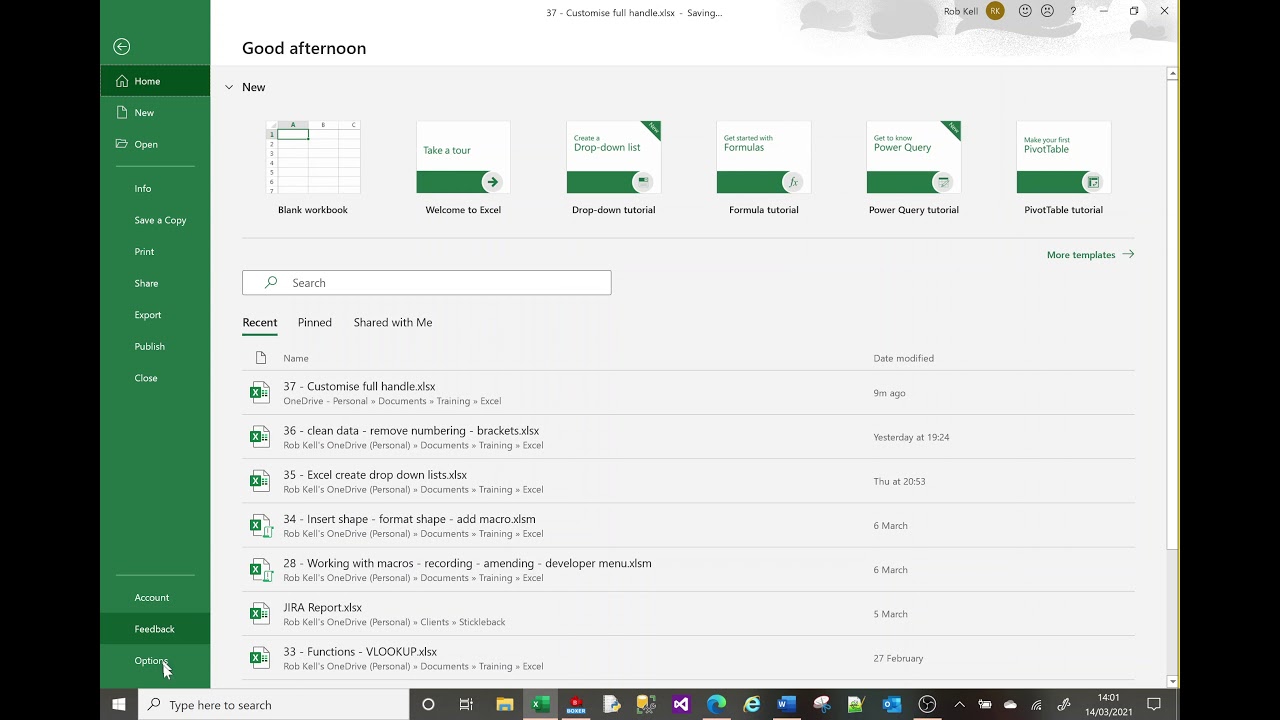Open Cortana circle icon on taskbar
Image resolution: width=1280 pixels, height=720 pixels.
[x=428, y=704]
